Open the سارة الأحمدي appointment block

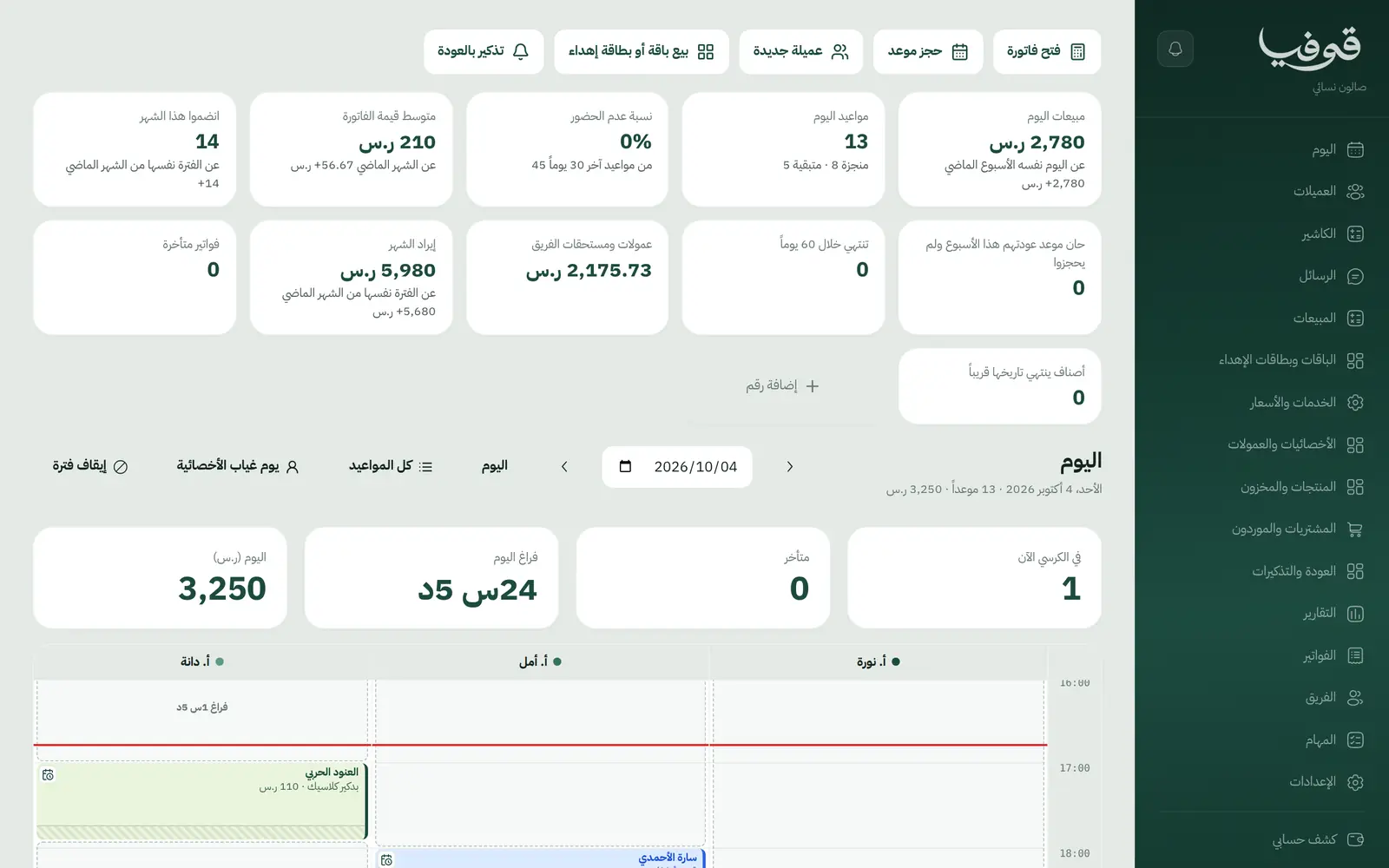[x=540, y=858]
